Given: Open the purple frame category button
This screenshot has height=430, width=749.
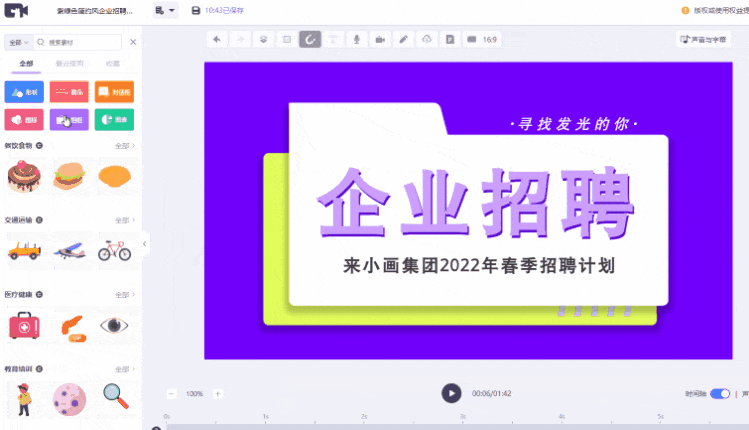Looking at the screenshot, I should point(69,119).
